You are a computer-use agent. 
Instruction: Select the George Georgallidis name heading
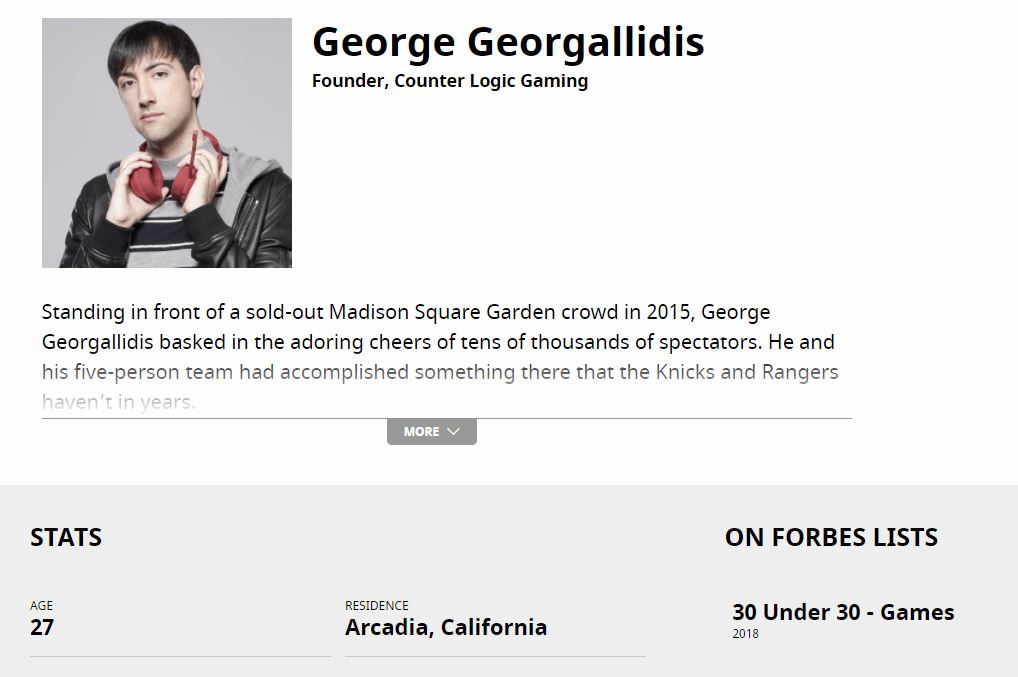[508, 42]
